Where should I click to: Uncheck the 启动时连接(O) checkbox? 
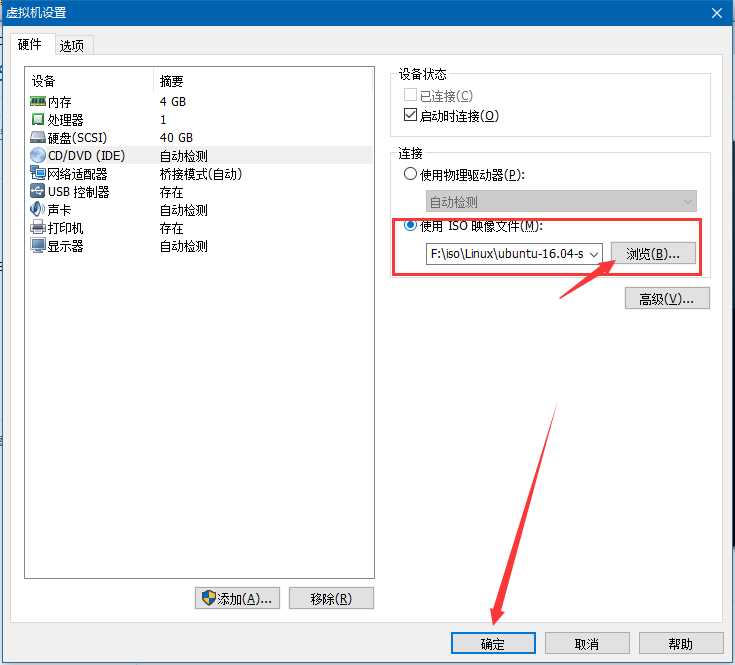410,115
